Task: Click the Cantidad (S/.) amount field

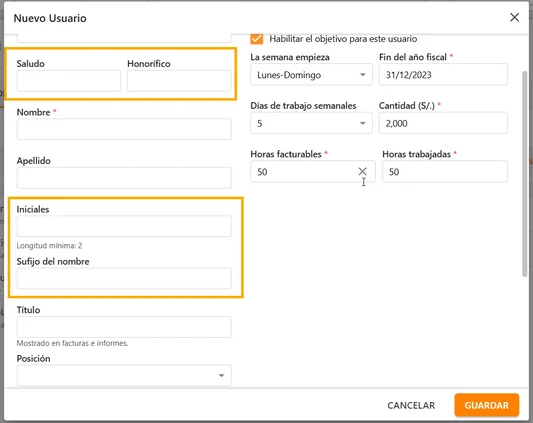Action: tap(443, 123)
